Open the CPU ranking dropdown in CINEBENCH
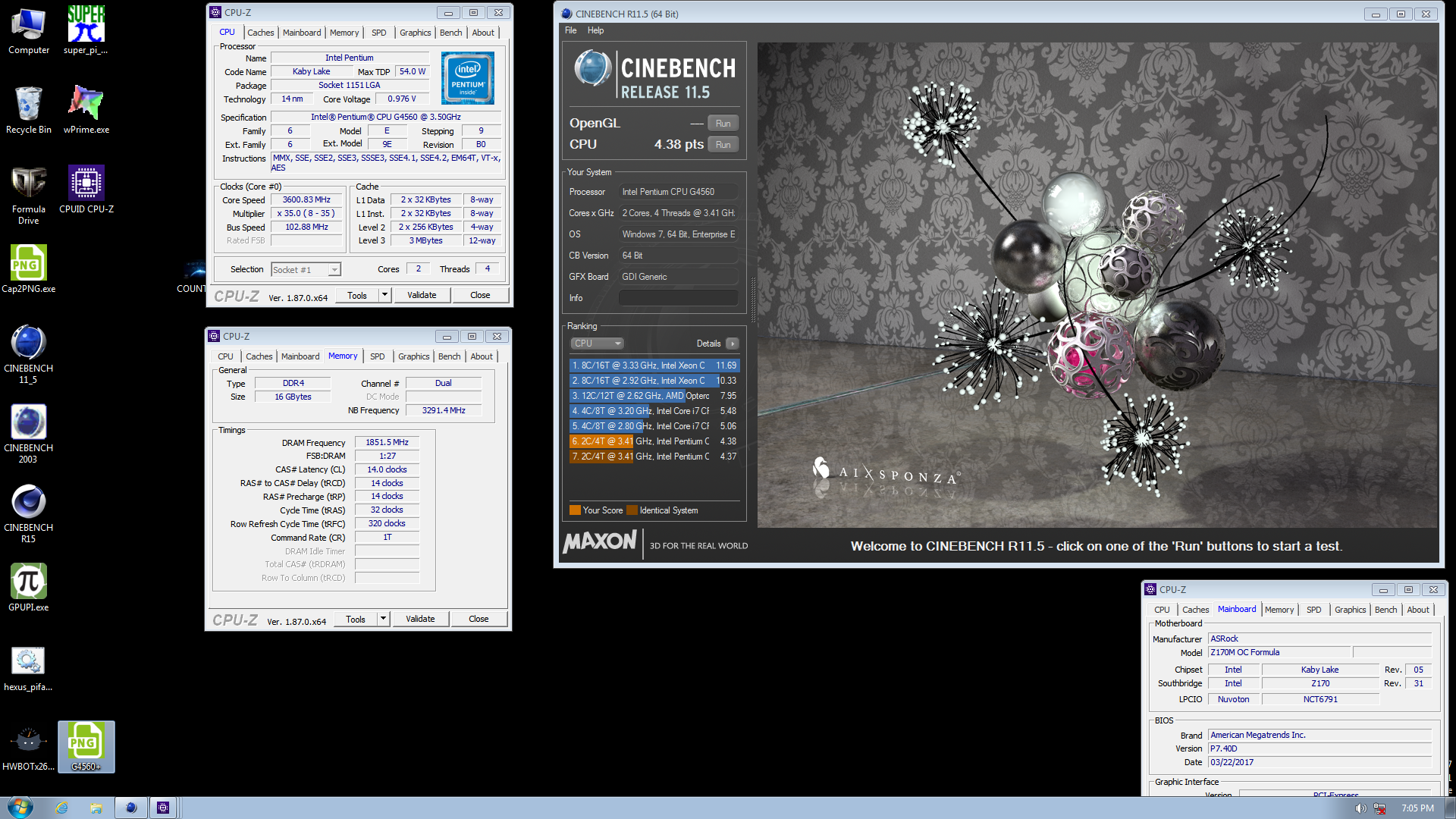The image size is (1456, 819). (597, 344)
